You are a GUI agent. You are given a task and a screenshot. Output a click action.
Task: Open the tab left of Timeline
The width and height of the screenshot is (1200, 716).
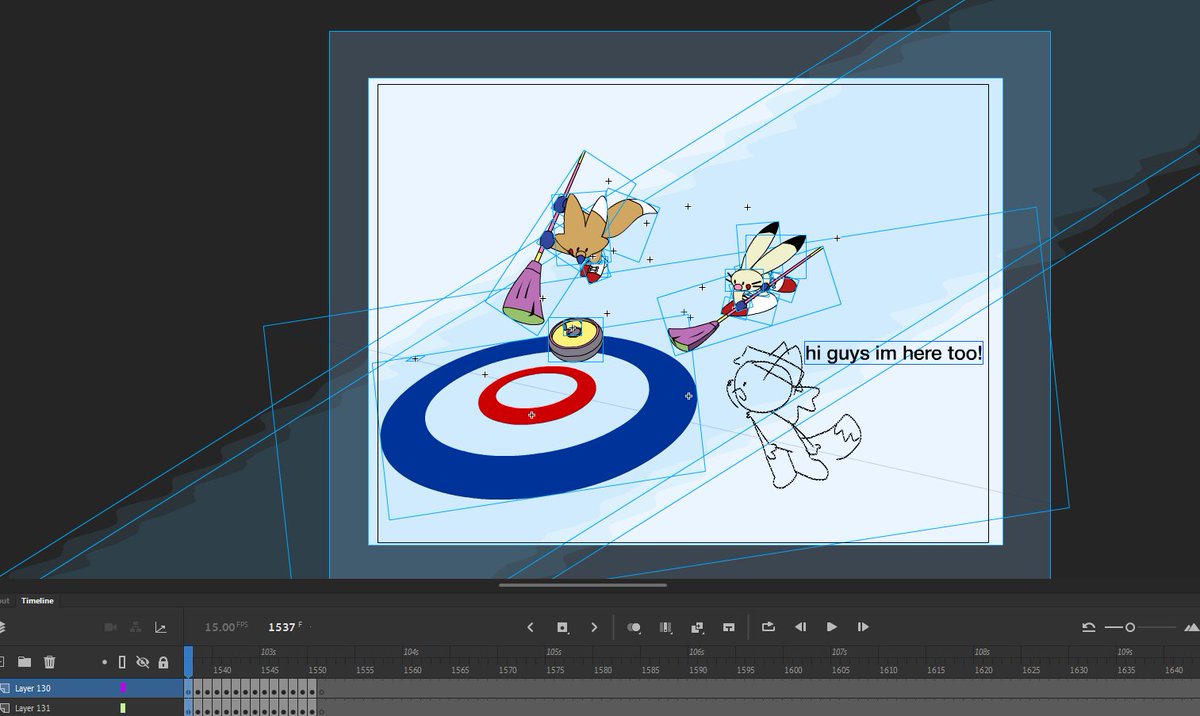(5, 601)
